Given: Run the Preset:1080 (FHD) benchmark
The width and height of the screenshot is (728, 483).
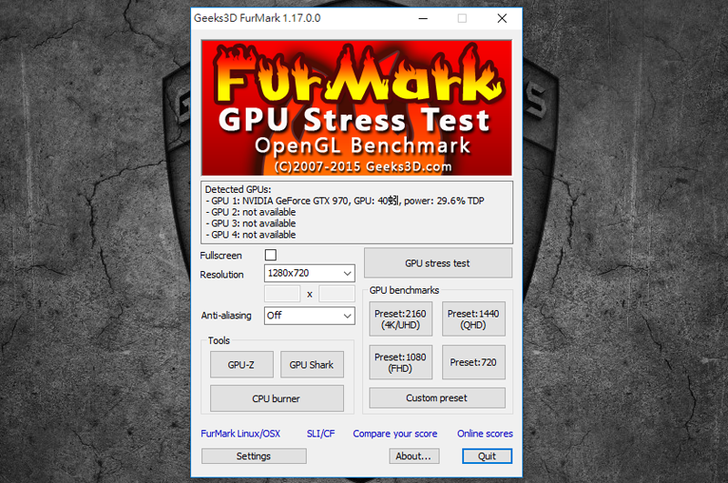Looking at the screenshot, I should [400, 362].
